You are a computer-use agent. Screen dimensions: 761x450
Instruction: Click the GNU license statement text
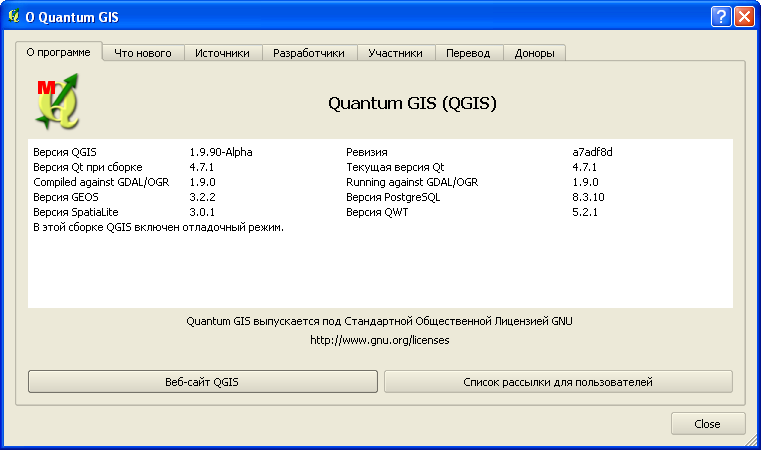pos(380,321)
